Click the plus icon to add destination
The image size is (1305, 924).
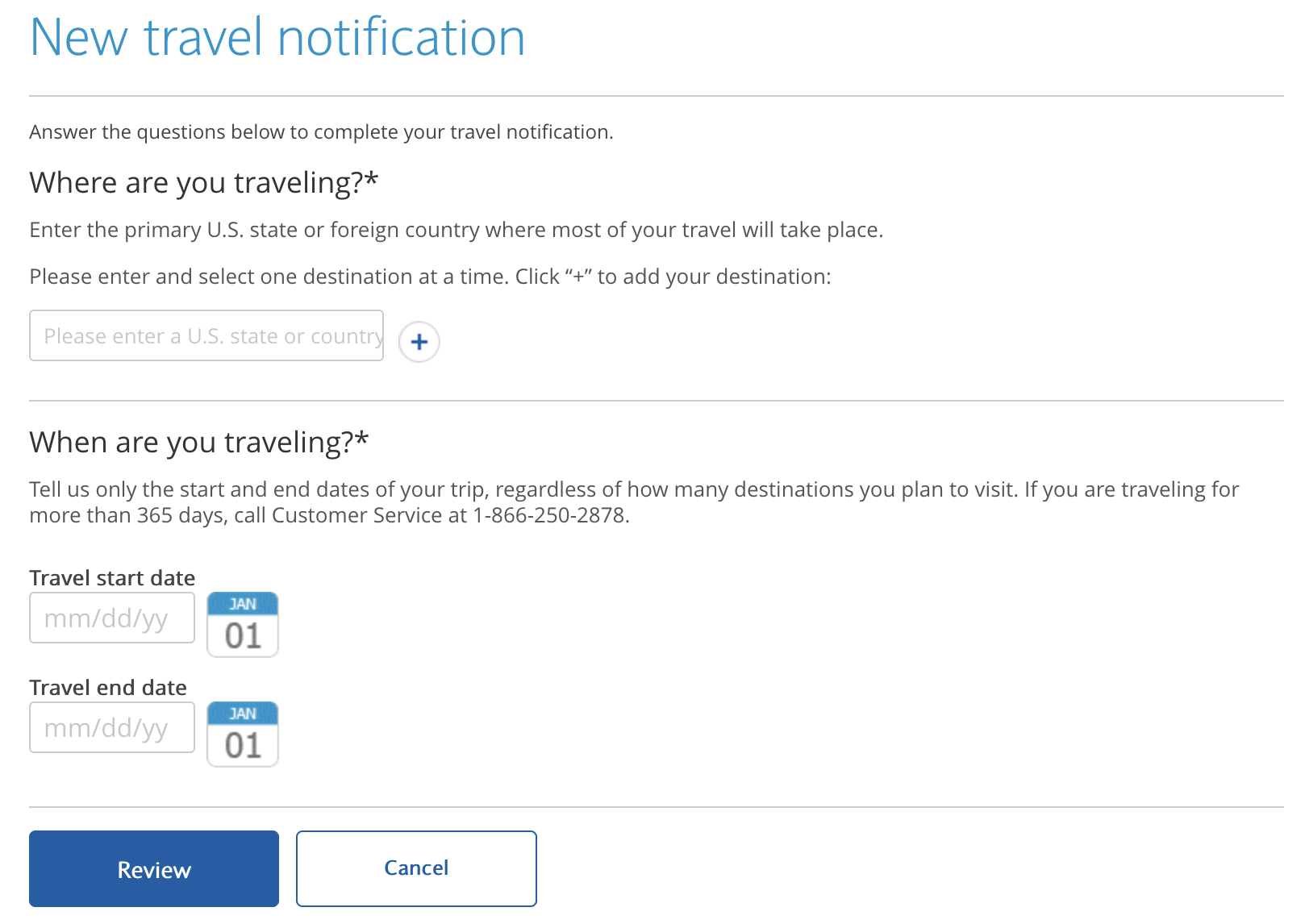[x=419, y=342]
